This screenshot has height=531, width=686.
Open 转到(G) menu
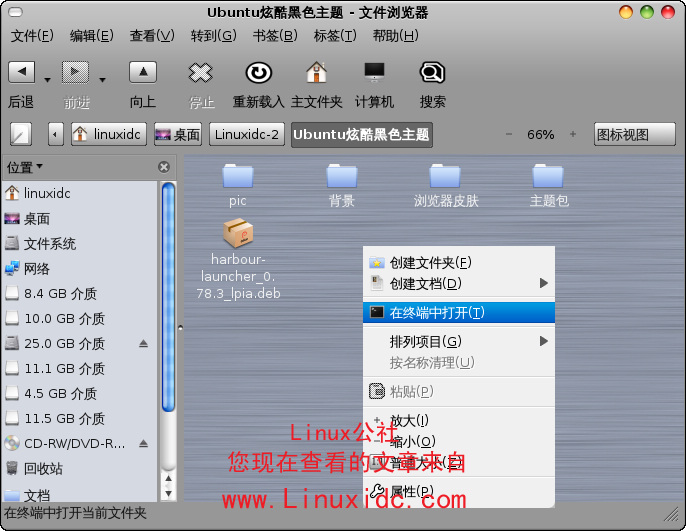click(214, 35)
